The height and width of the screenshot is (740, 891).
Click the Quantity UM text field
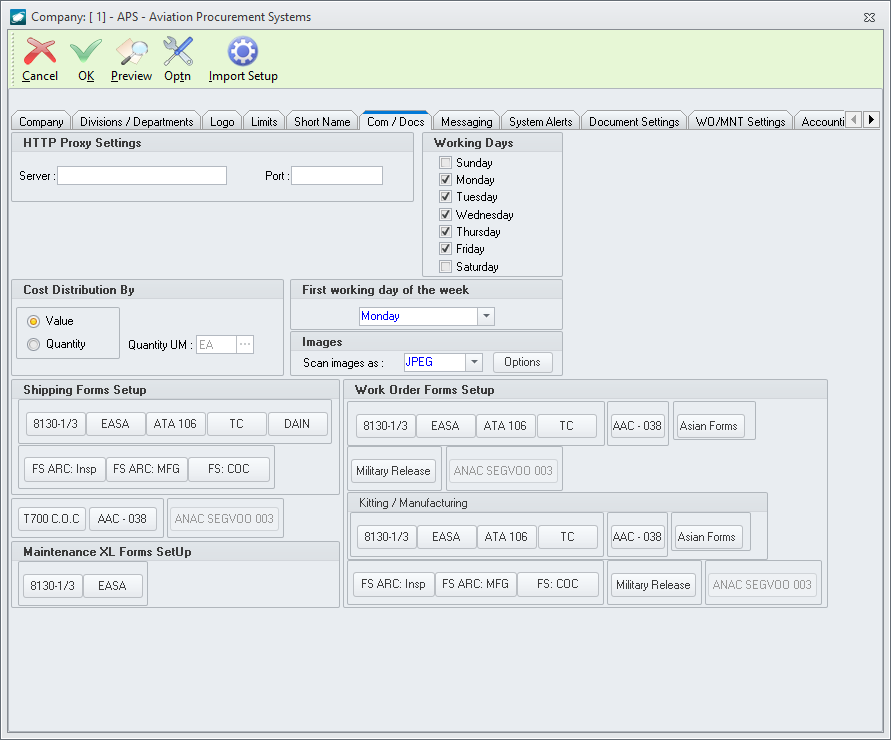click(x=216, y=344)
